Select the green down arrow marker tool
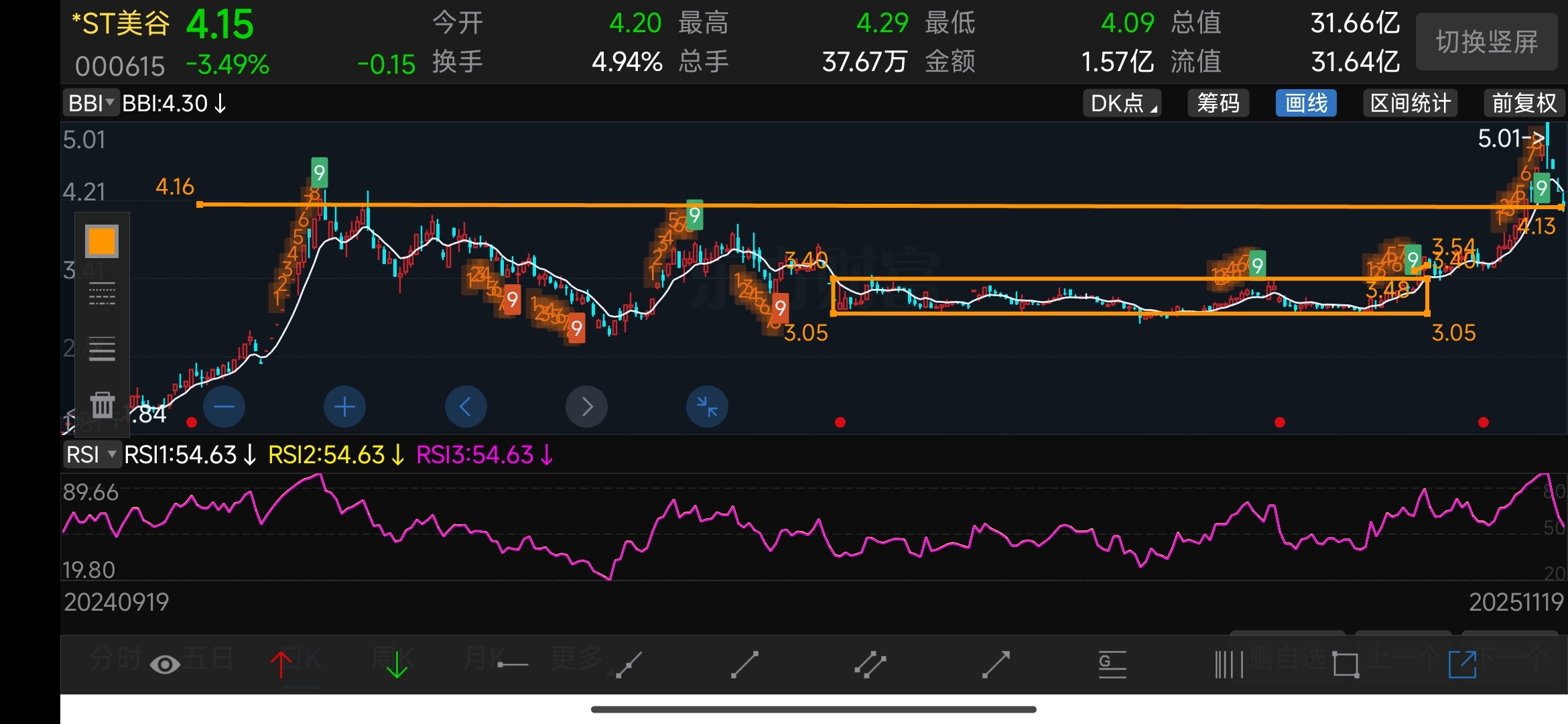Viewport: 1568px width, 724px height. pos(397,664)
